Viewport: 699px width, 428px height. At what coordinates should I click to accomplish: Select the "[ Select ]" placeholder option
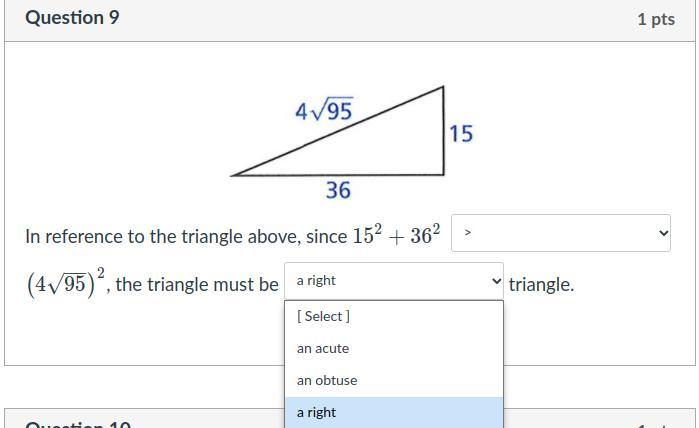323,316
